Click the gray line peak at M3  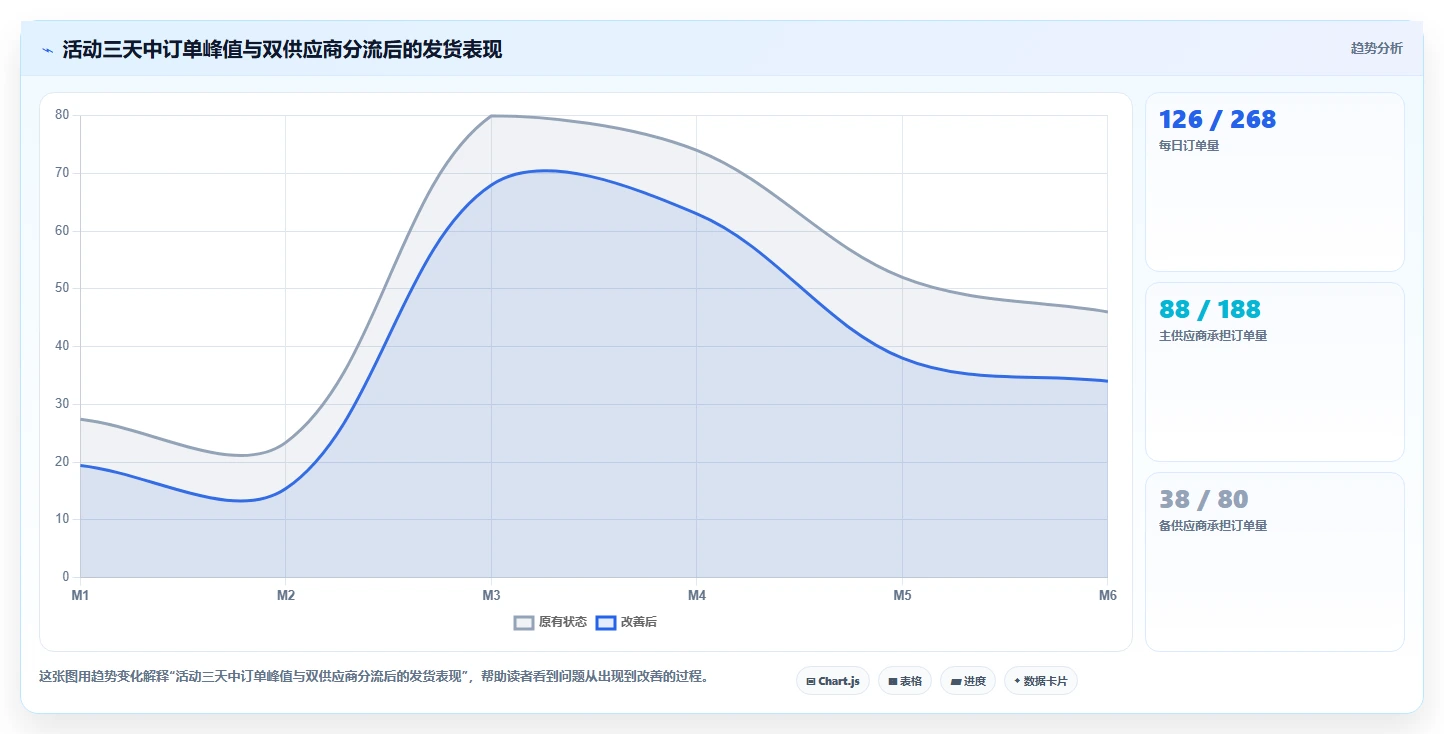[491, 116]
